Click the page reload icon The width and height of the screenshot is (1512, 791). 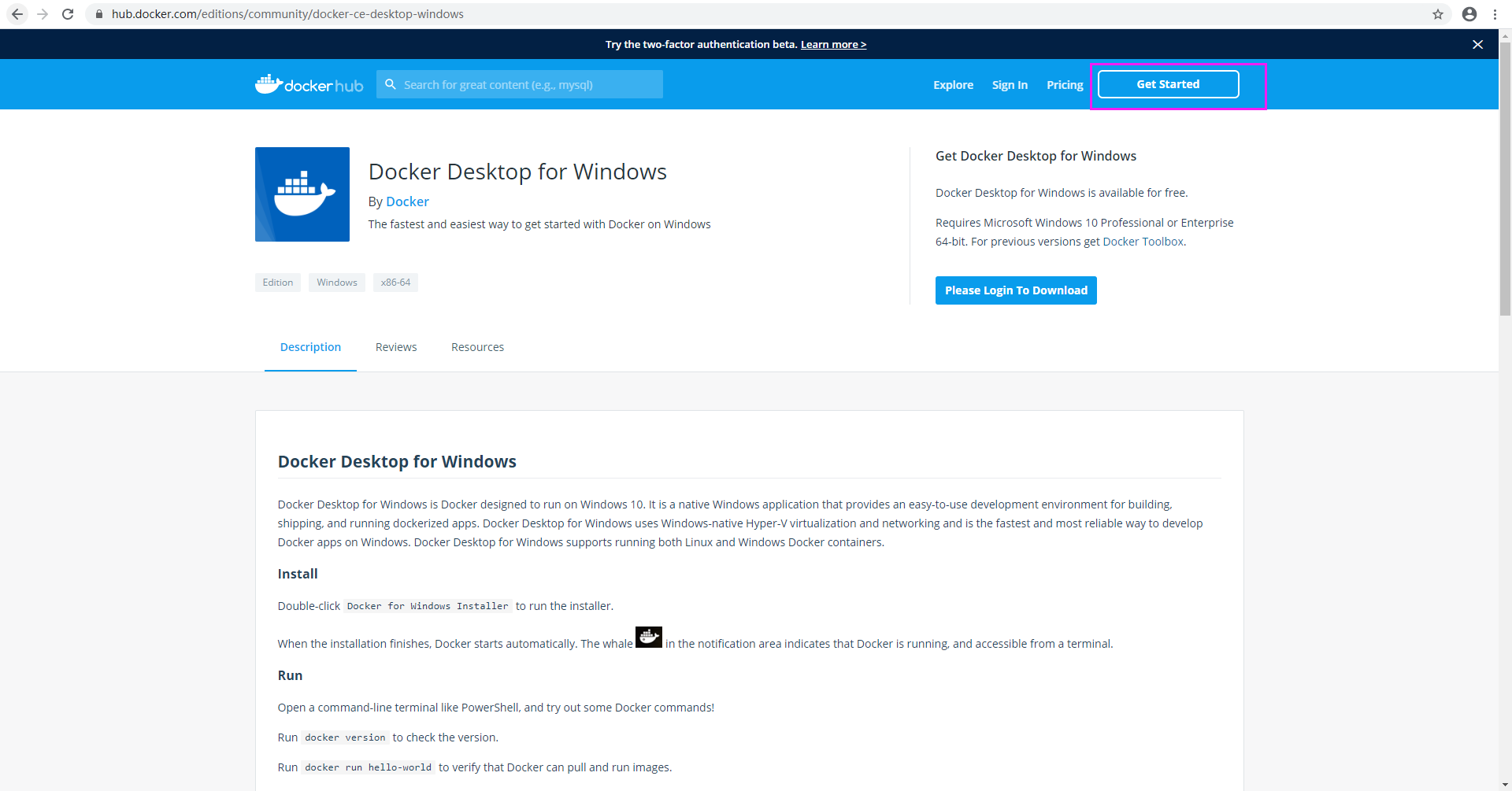pyautogui.click(x=68, y=14)
